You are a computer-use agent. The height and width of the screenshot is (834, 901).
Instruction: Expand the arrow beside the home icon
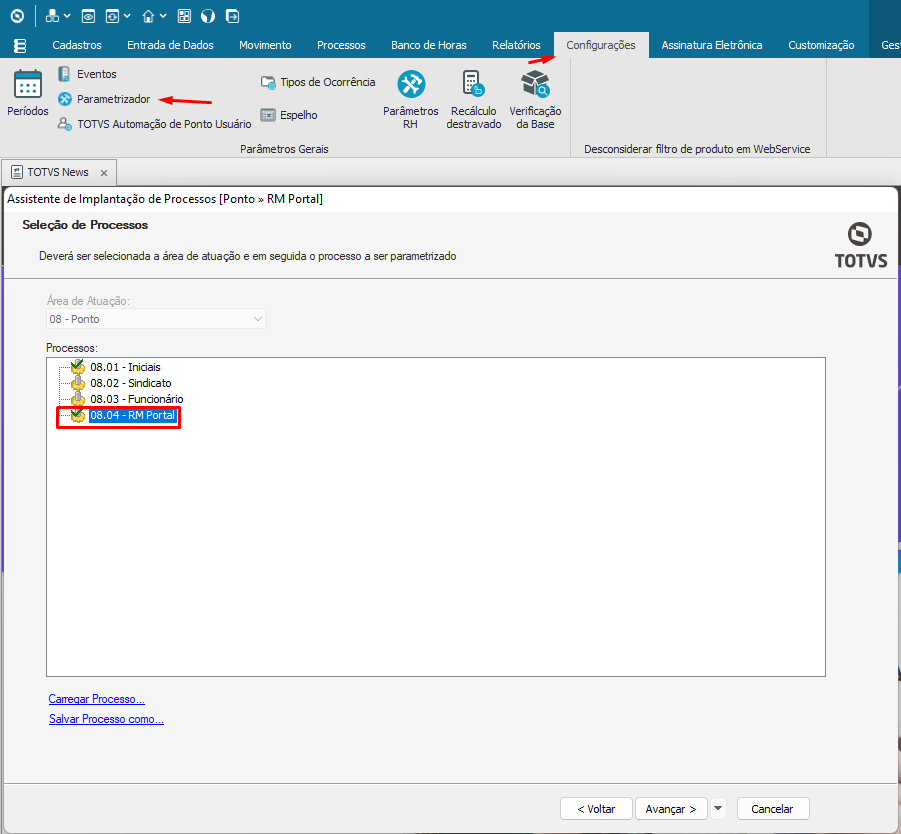click(x=163, y=16)
